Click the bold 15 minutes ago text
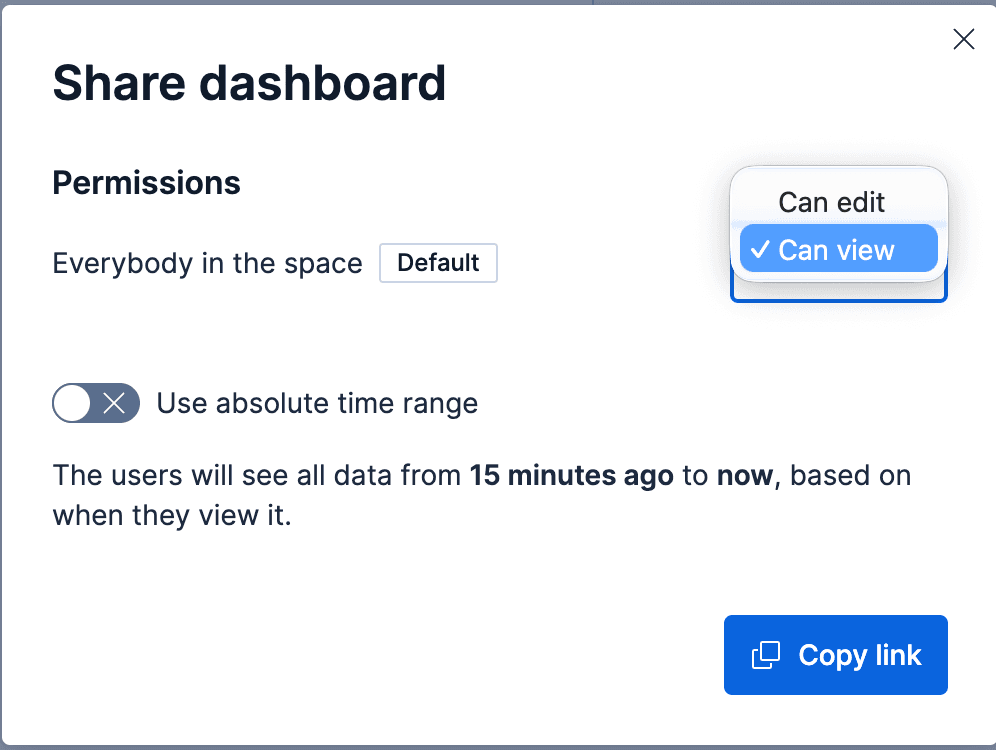Screen dimensions: 996x750 pos(572,475)
